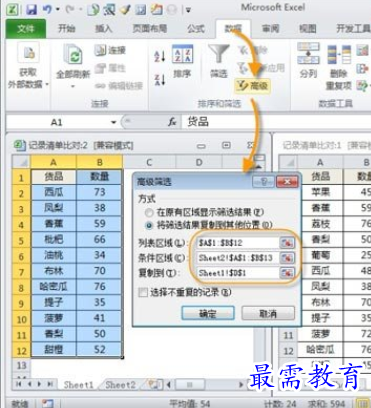The image size is (371, 408).
Task: Click cell 荔枝 in right workbook
Action: [321, 224]
